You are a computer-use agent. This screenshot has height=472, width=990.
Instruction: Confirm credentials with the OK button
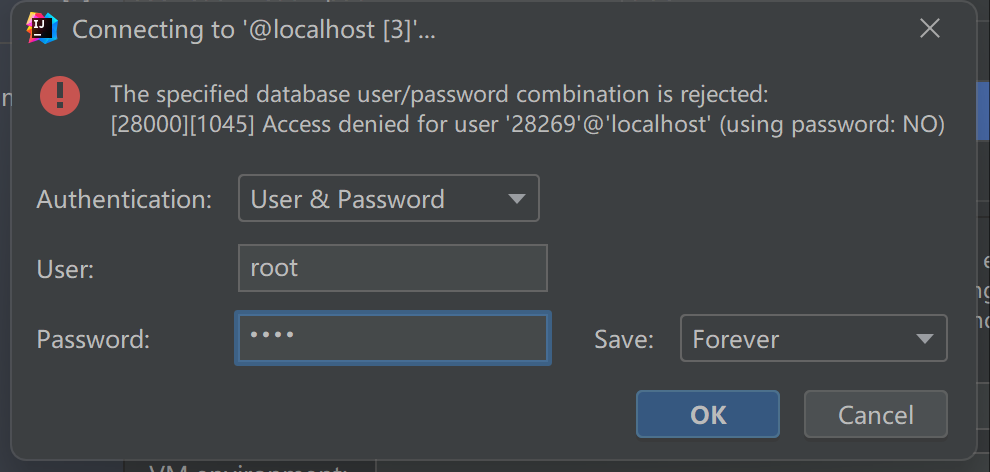click(708, 415)
